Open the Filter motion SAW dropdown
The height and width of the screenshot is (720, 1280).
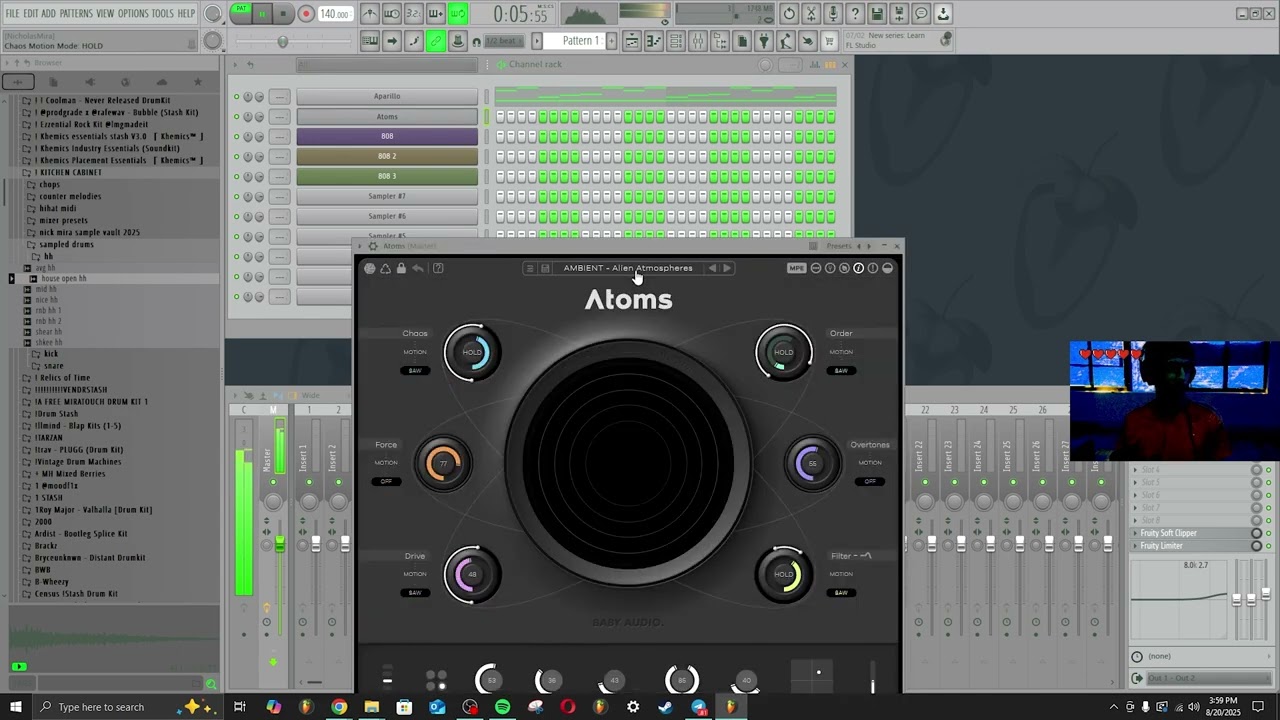click(x=841, y=593)
